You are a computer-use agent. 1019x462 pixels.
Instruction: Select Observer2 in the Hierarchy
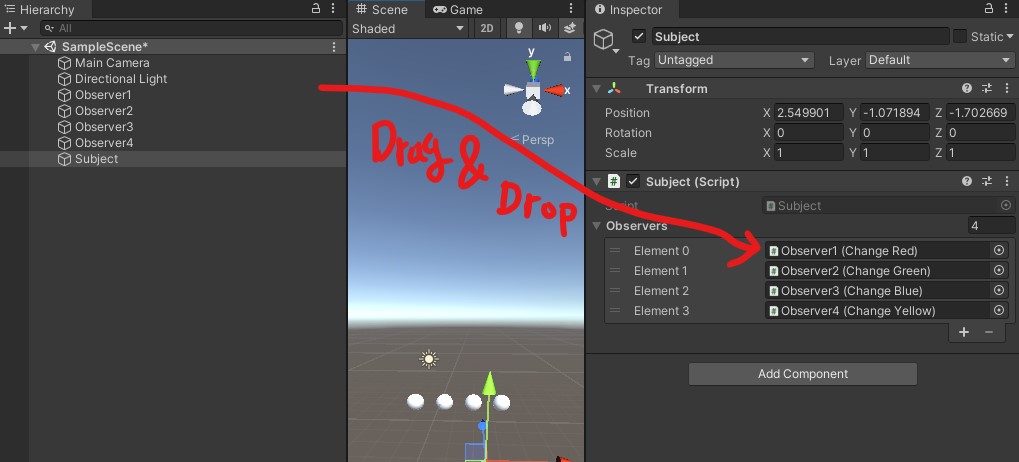[x=103, y=111]
